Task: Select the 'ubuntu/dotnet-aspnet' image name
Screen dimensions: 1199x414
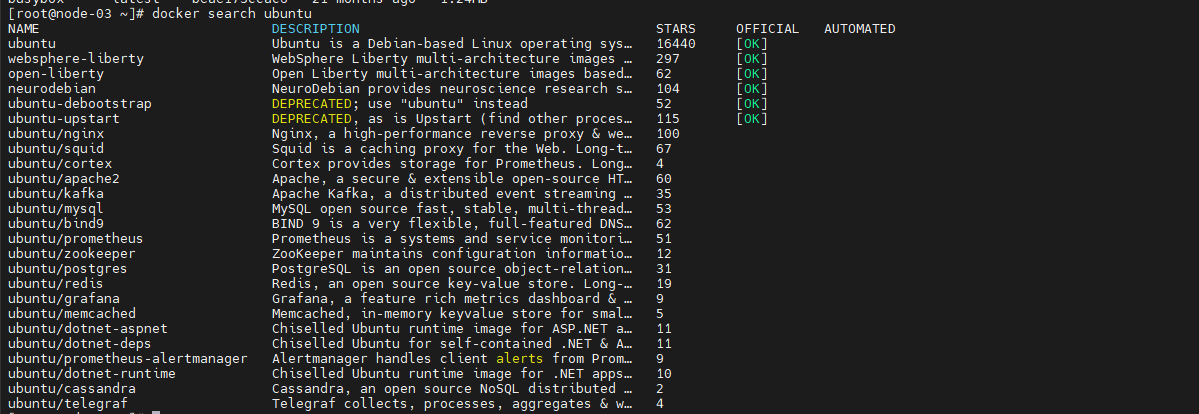Action: (88, 328)
